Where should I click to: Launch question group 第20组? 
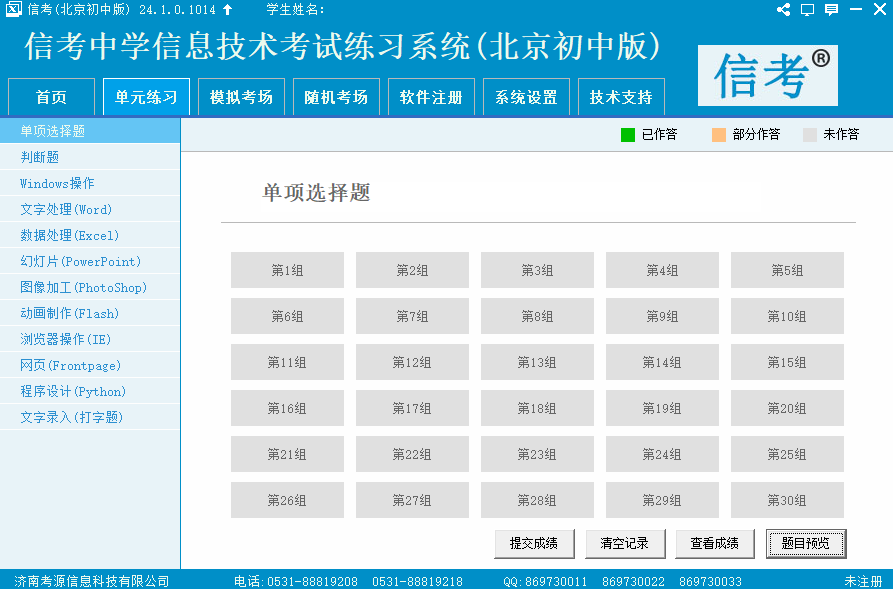click(x=787, y=408)
